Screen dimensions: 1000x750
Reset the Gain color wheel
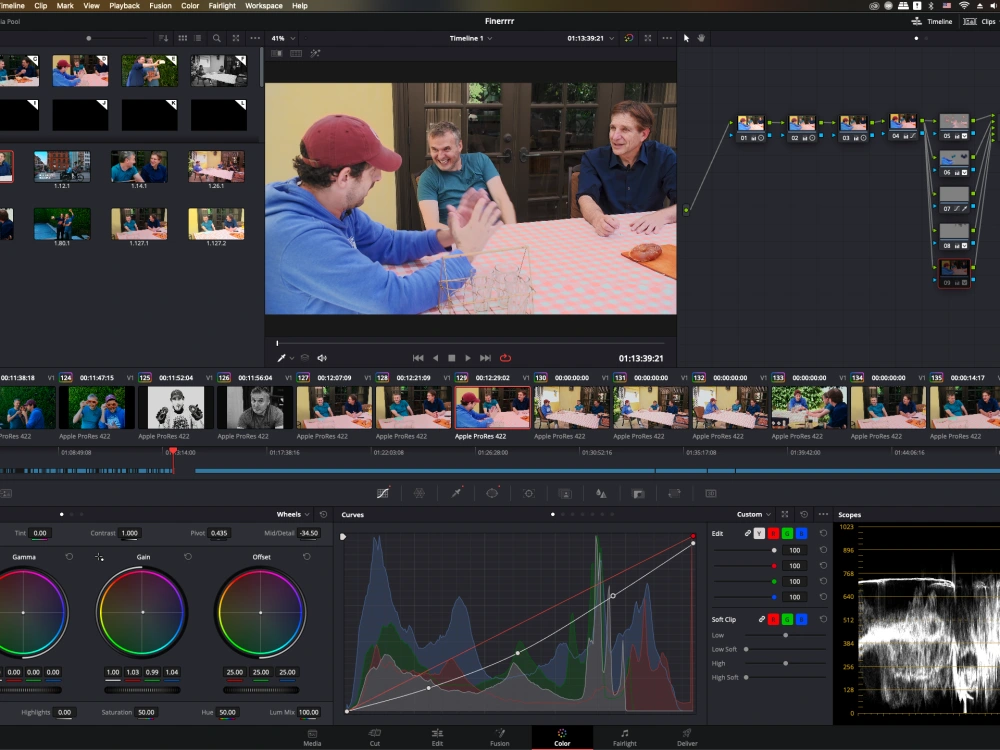pyautogui.click(x=188, y=557)
